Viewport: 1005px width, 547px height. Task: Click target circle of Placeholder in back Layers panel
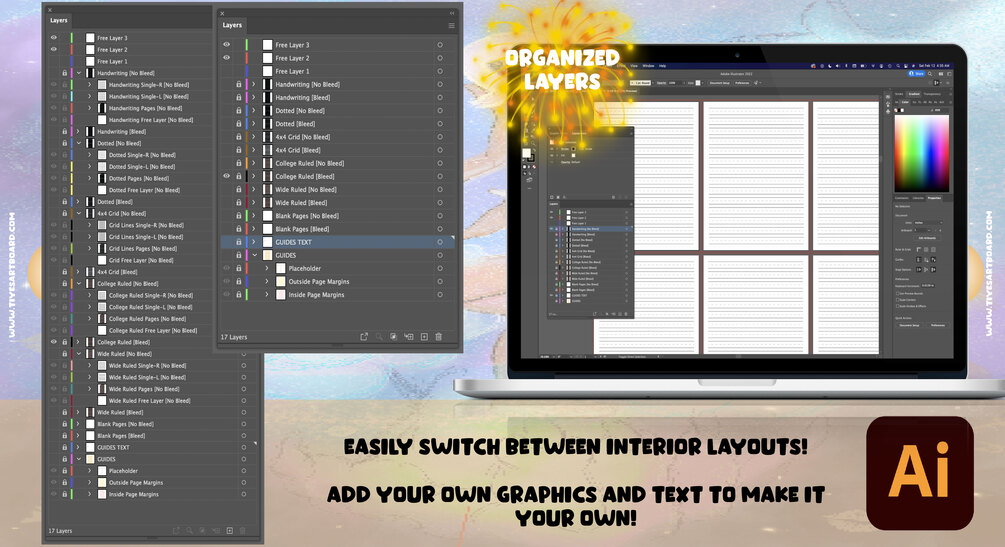click(244, 471)
